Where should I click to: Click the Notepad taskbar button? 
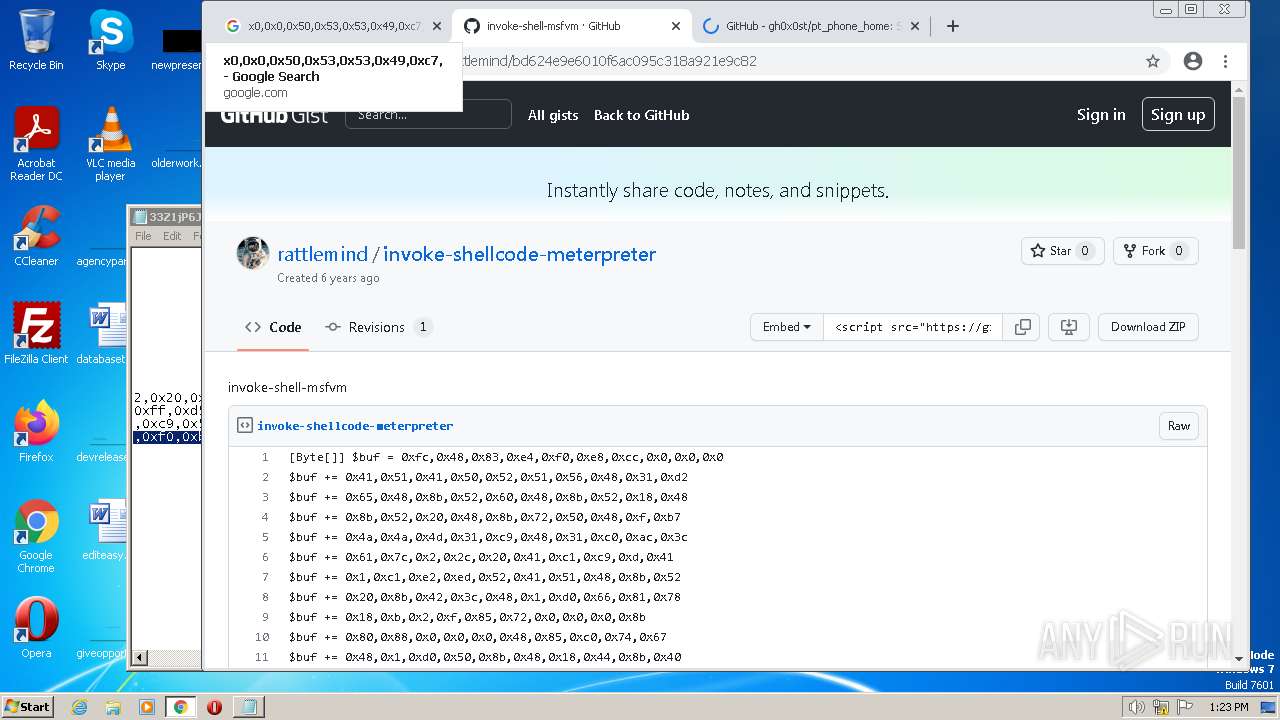(x=248, y=707)
